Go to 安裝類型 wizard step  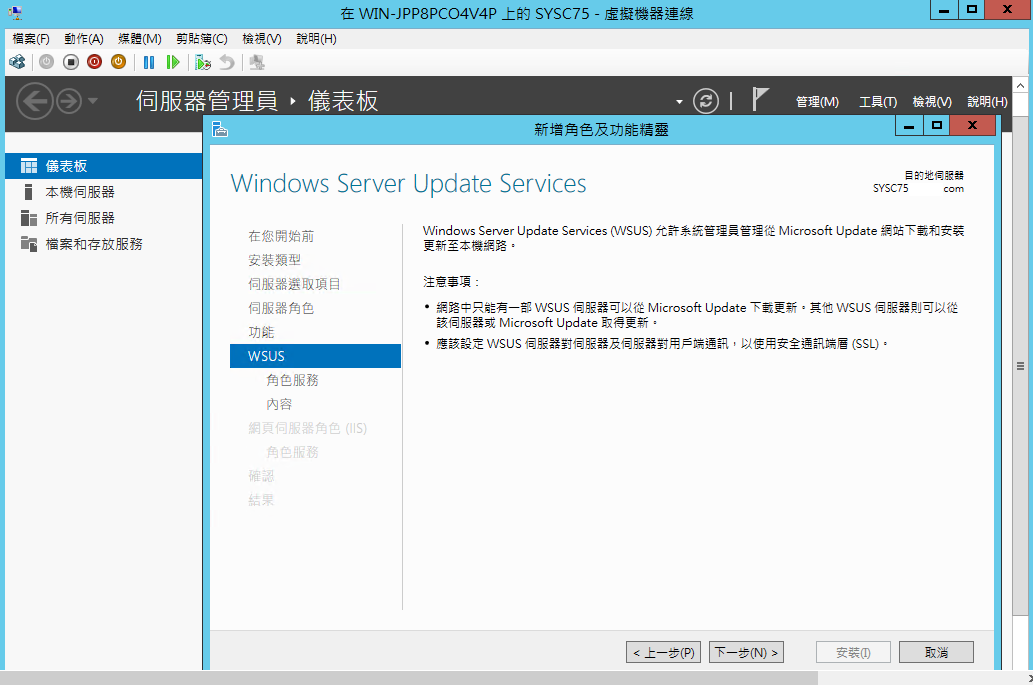(274, 260)
